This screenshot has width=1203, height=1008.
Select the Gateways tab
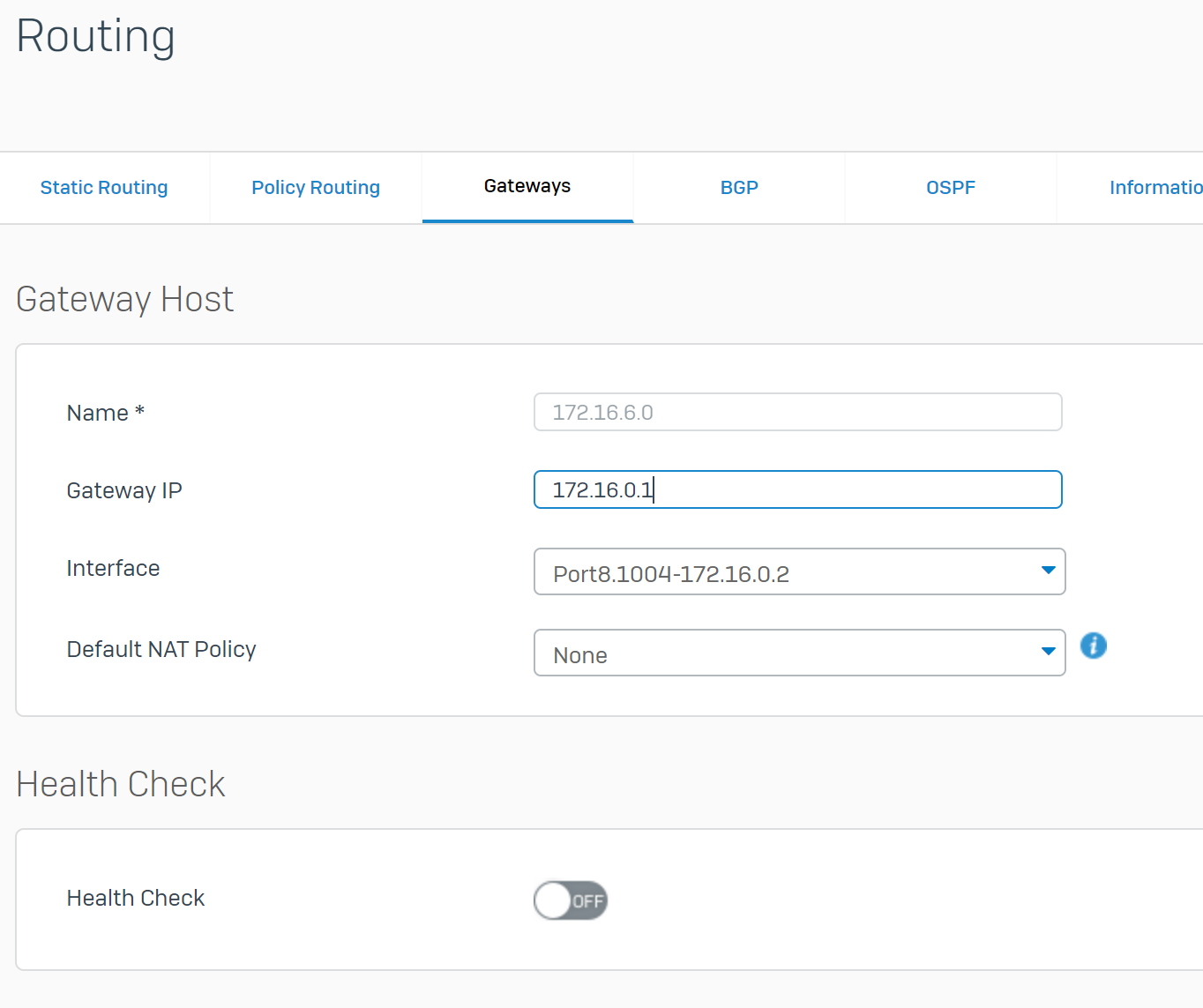[x=527, y=186]
